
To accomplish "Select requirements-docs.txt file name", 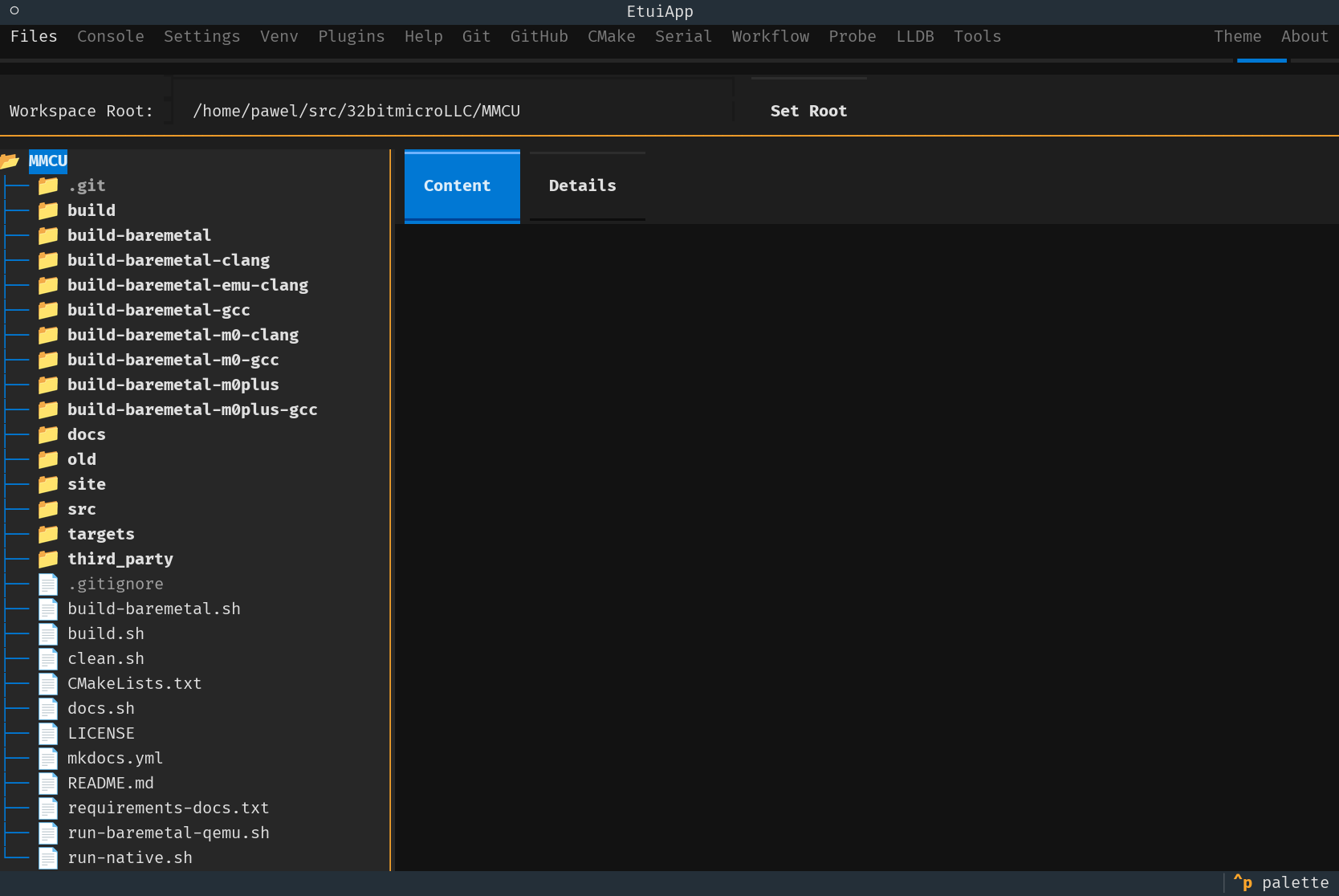I will point(169,808).
